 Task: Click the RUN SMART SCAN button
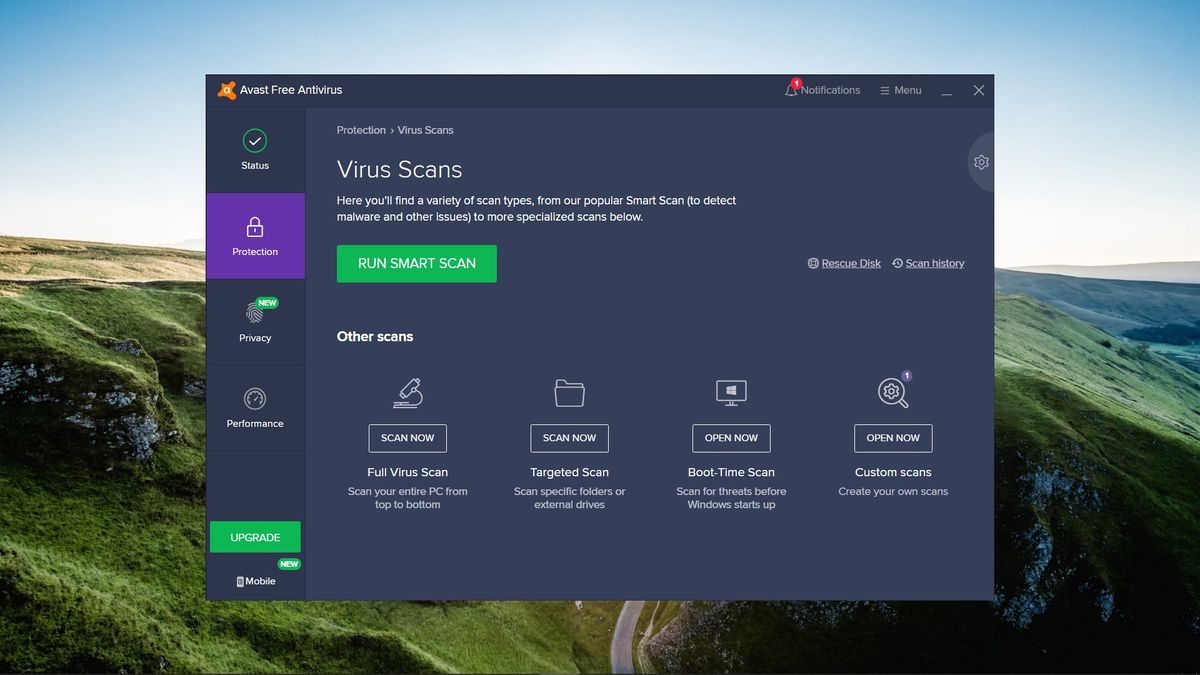417,263
